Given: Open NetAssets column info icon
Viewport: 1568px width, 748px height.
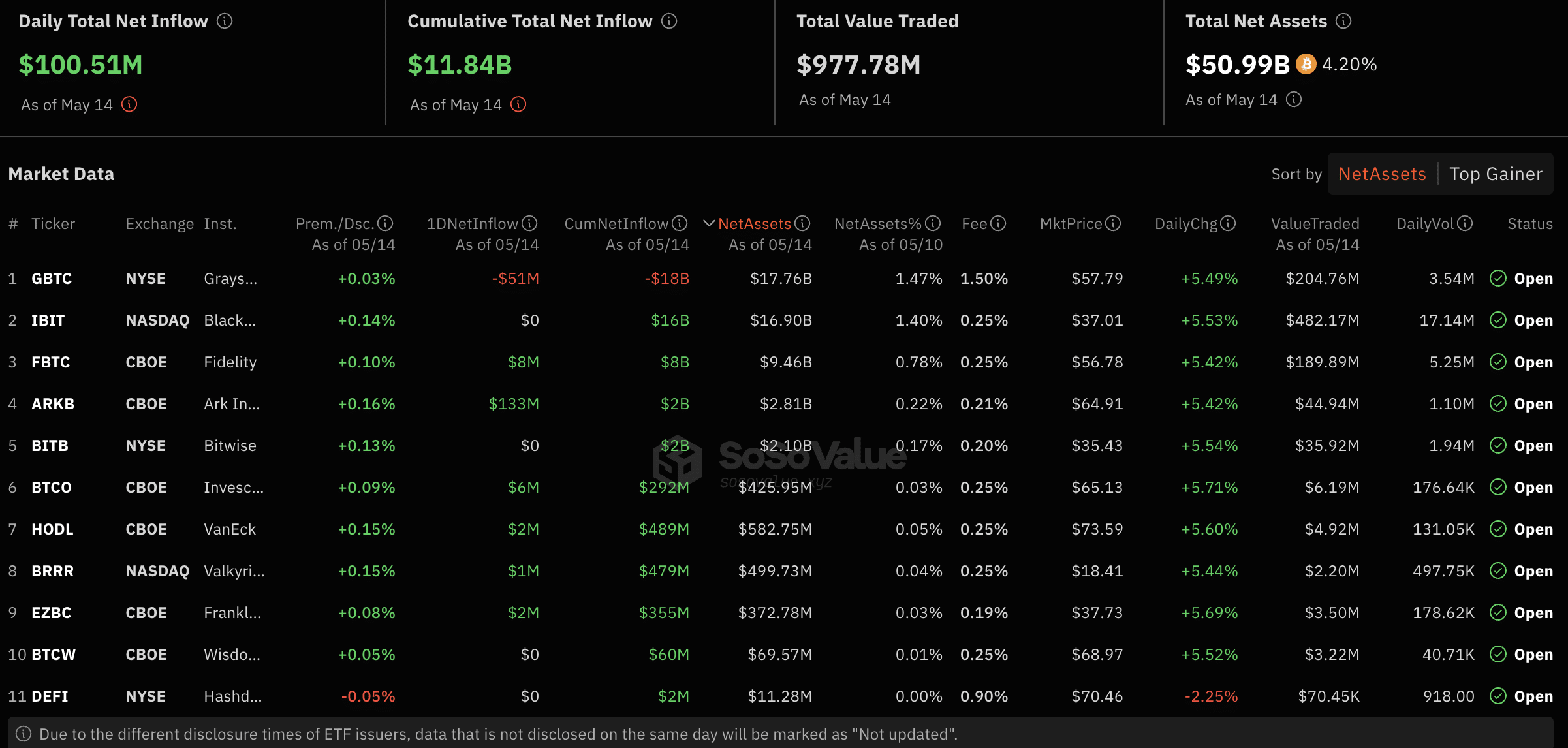Looking at the screenshot, I should [802, 224].
